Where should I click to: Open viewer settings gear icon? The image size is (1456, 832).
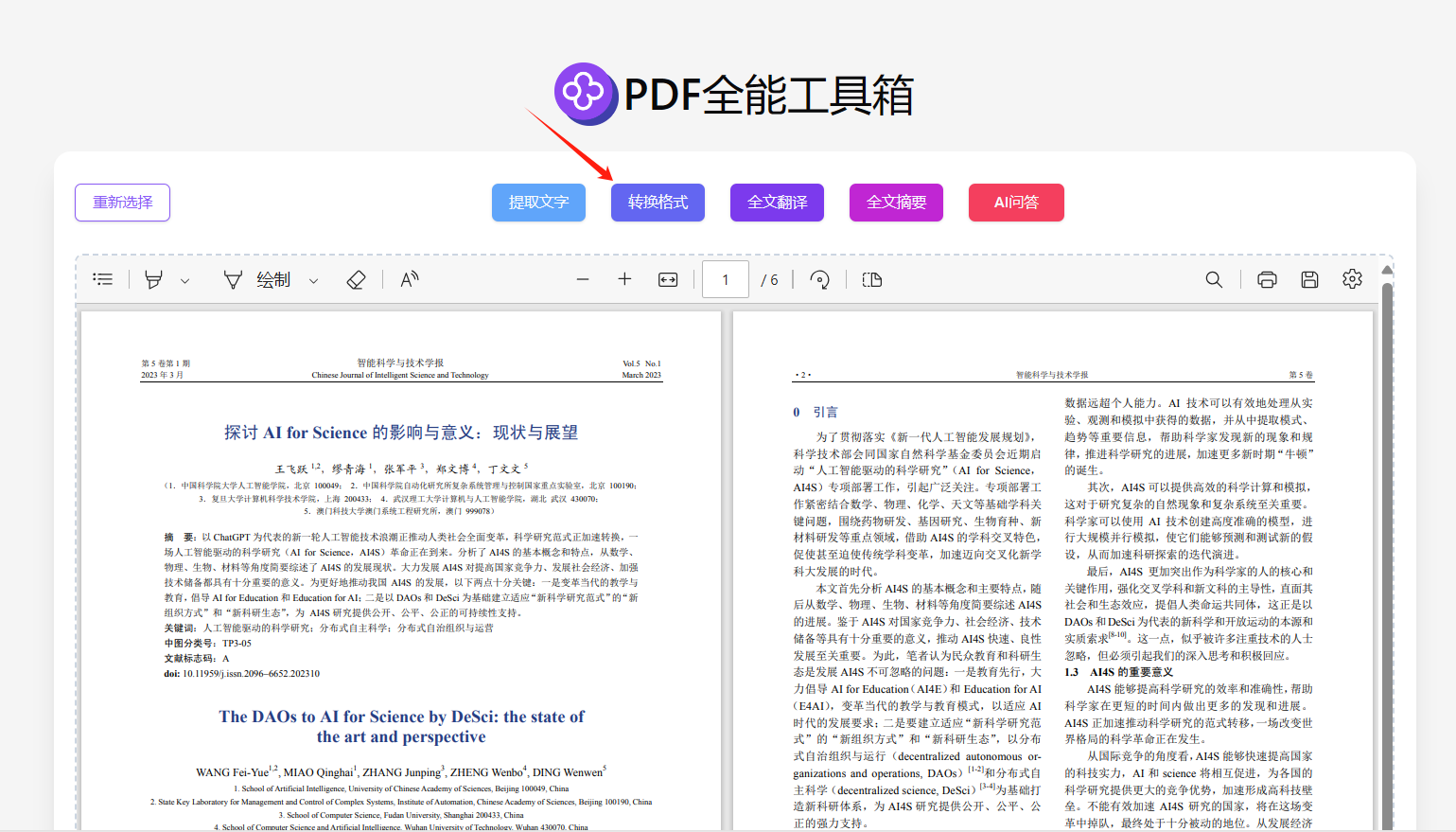click(1352, 279)
